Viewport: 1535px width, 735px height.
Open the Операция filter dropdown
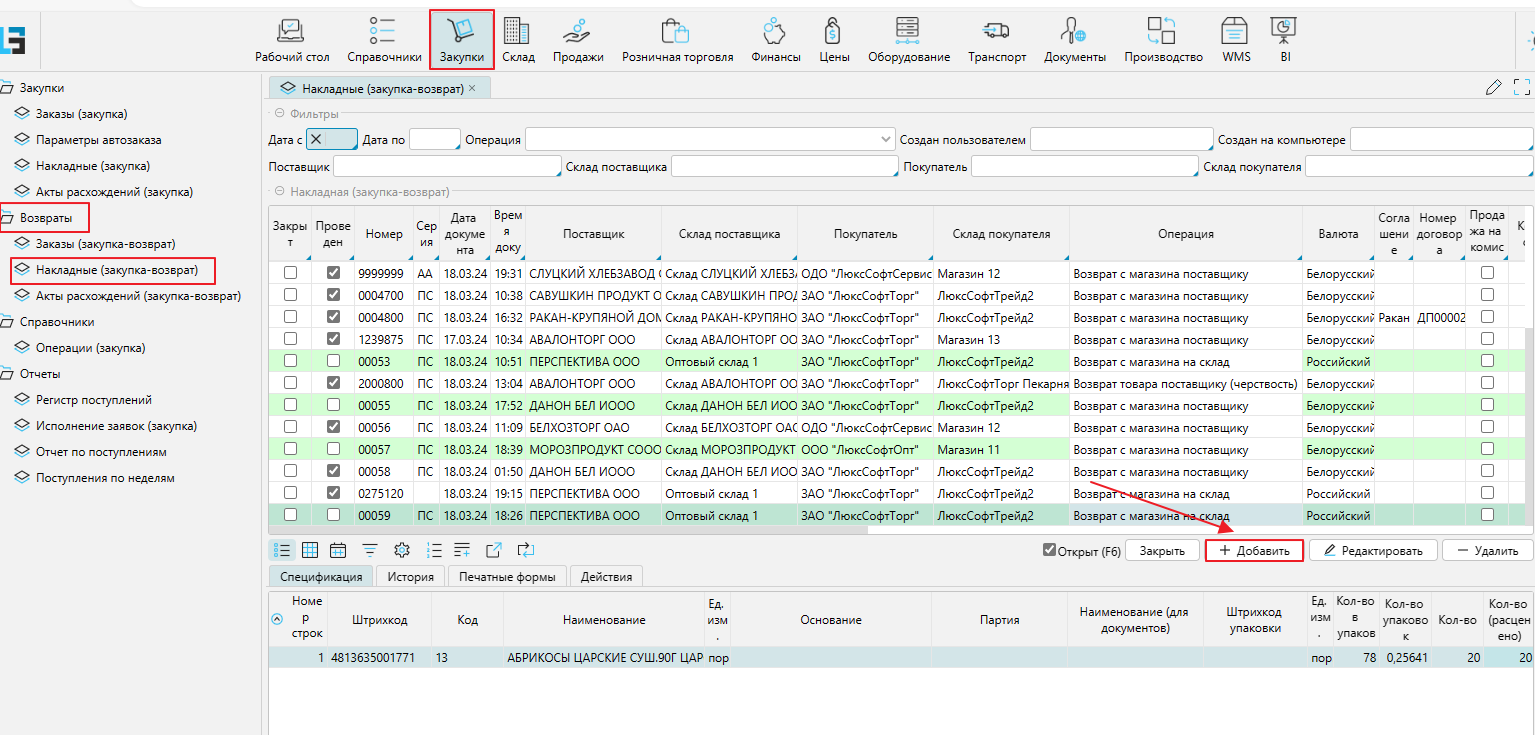coord(886,140)
